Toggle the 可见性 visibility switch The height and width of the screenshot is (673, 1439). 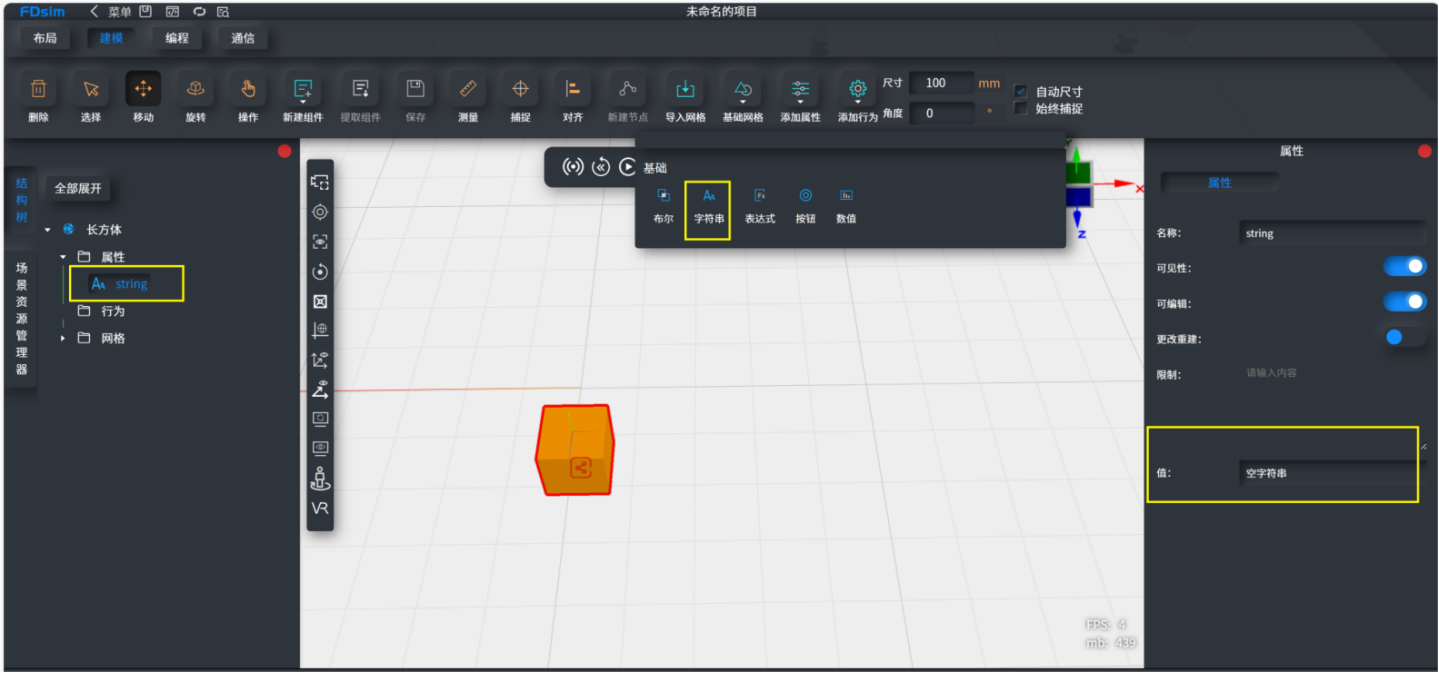(1405, 266)
